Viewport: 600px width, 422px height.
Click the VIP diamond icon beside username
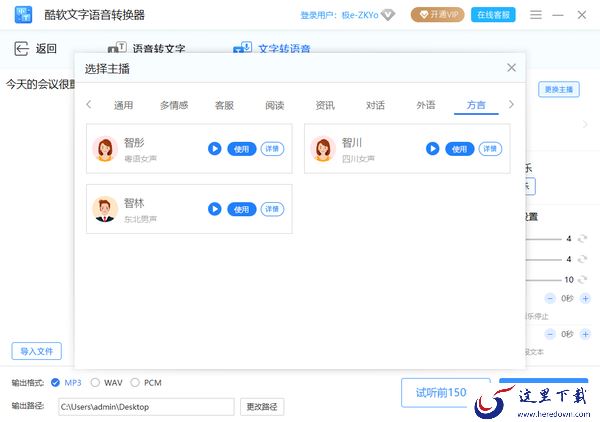(388, 15)
